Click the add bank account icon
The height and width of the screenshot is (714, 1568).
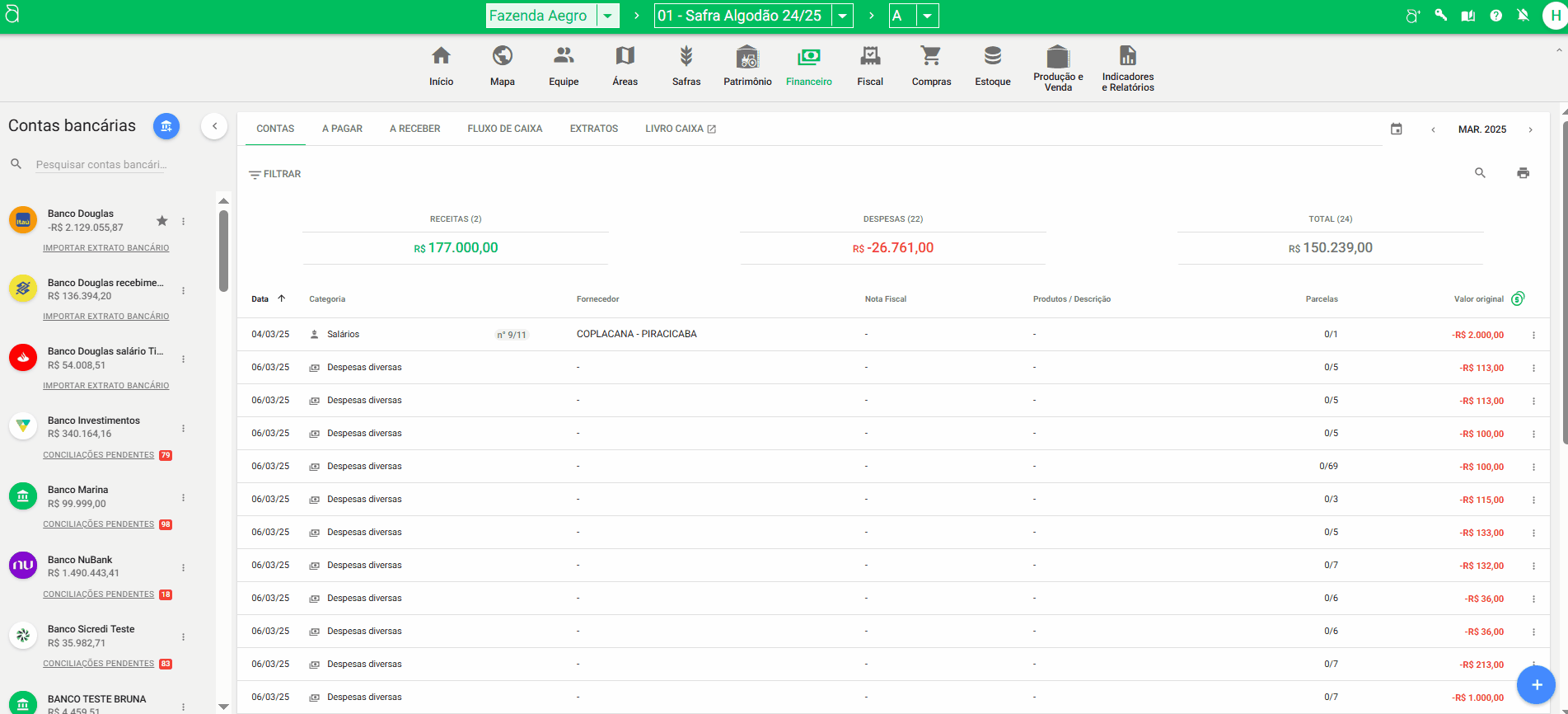(166, 126)
